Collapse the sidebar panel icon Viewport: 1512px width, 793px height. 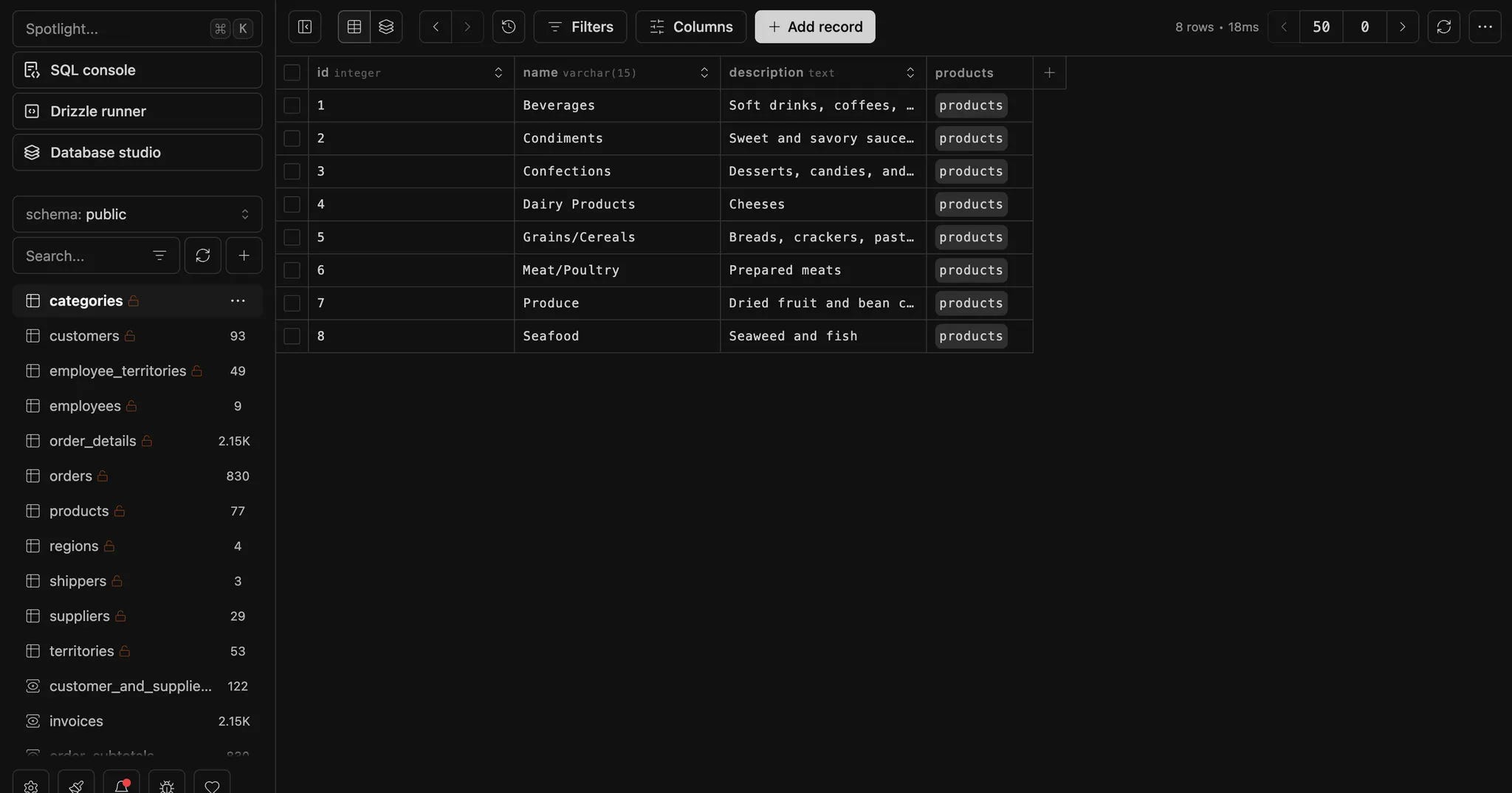[x=305, y=27]
